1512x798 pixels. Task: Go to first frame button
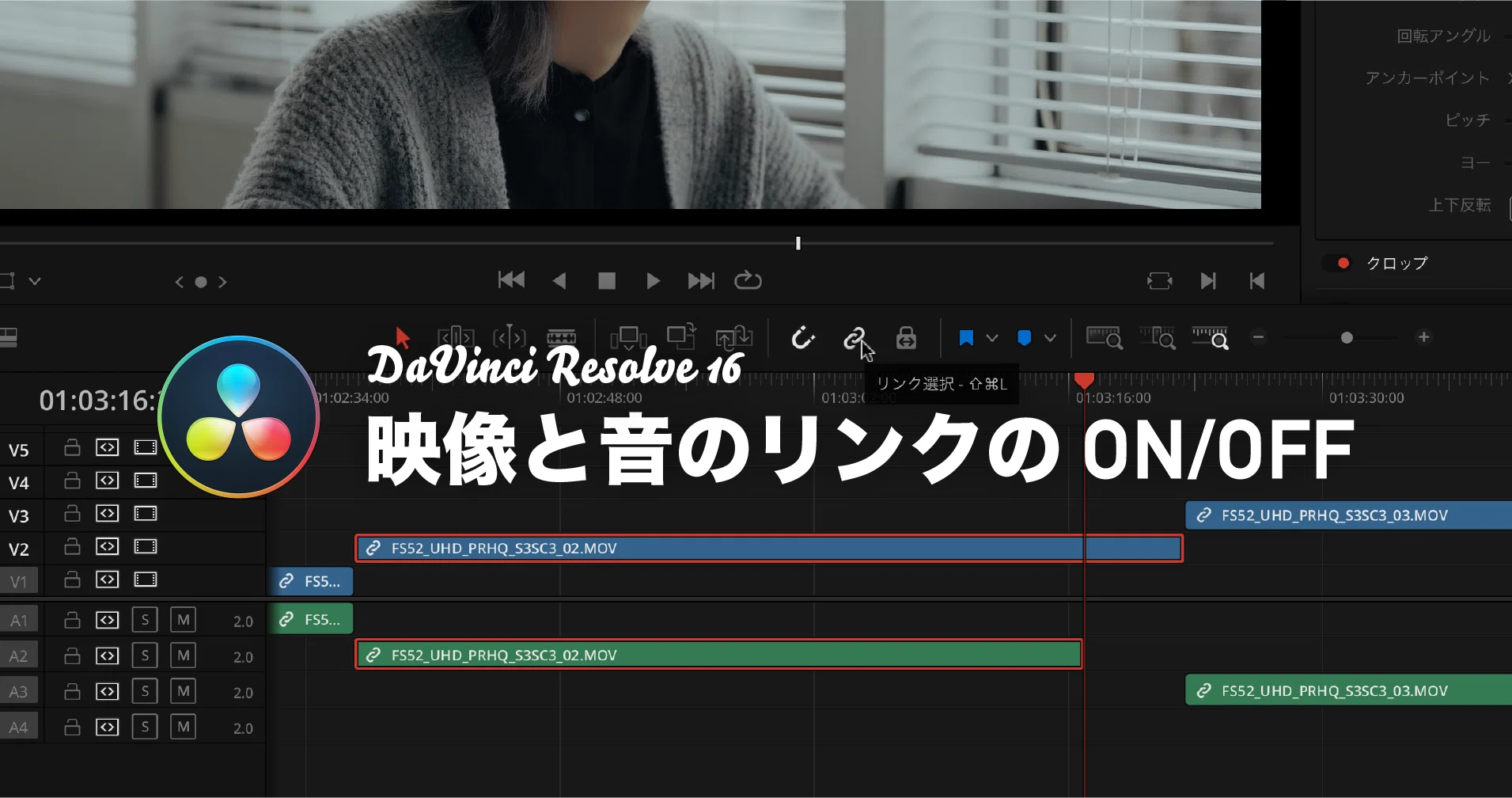(511, 280)
